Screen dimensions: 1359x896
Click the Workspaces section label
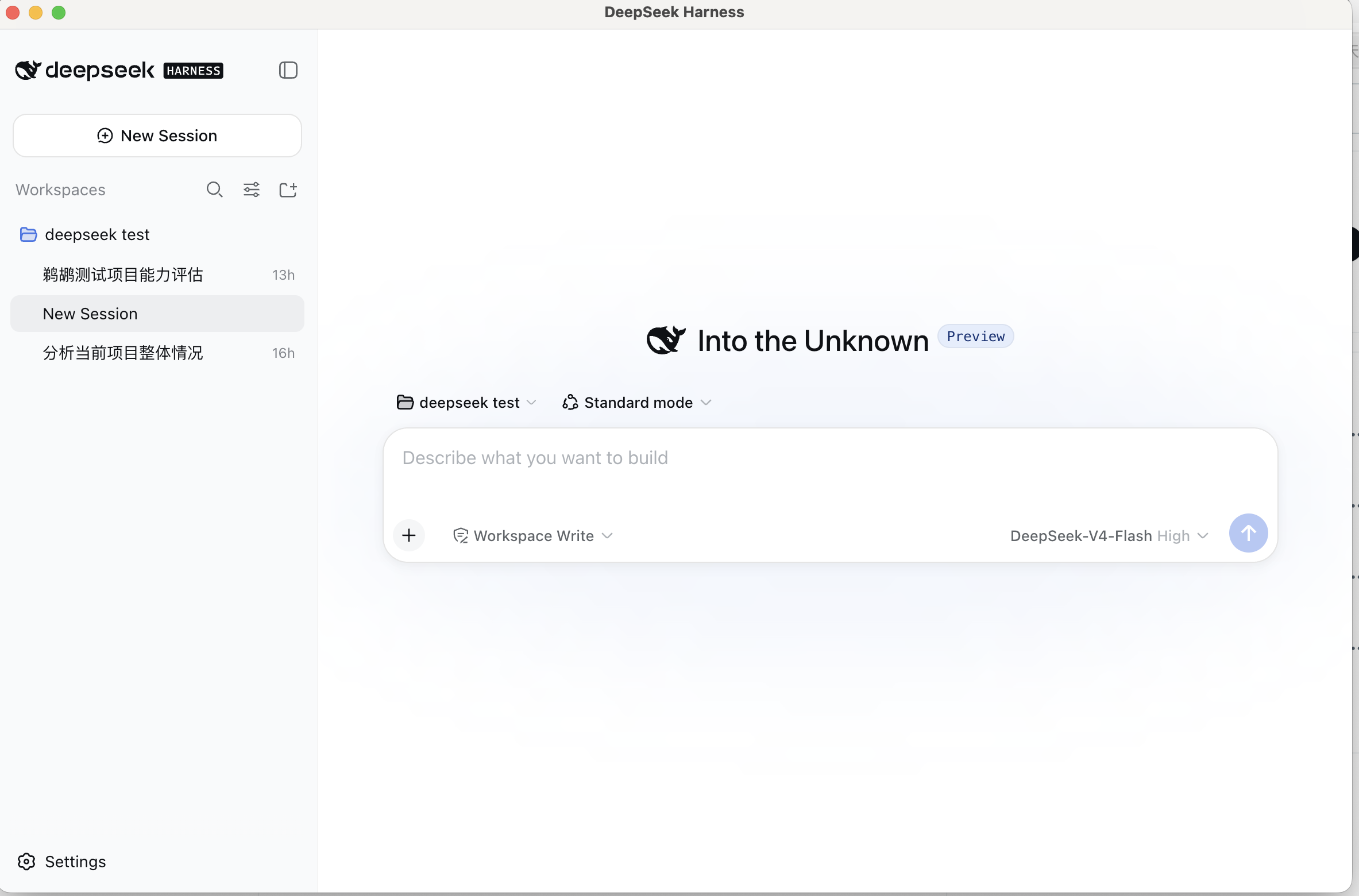click(x=60, y=190)
